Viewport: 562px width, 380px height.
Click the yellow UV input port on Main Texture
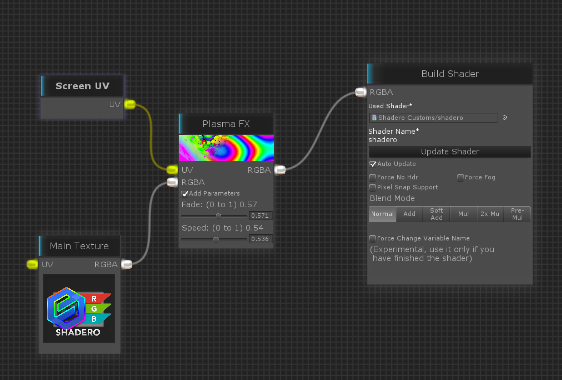pos(32,265)
